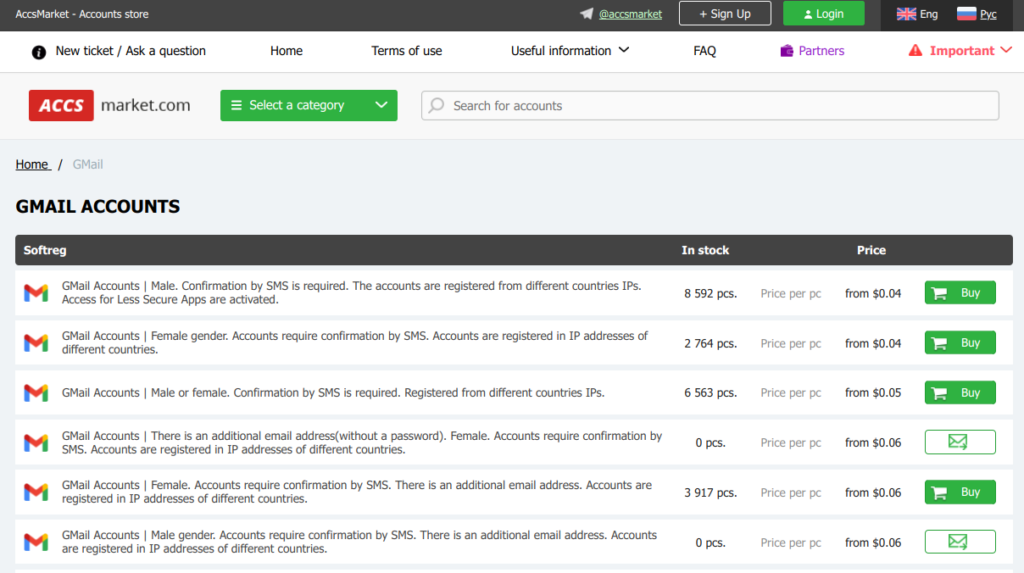The height and width of the screenshot is (573, 1024).
Task: Click the Gmail icon of the first listing
Action: tap(36, 293)
